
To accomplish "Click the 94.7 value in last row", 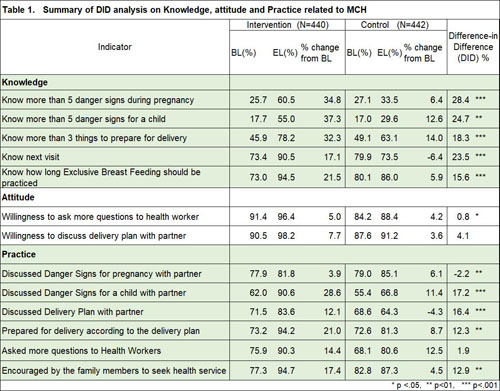I will tap(286, 371).
